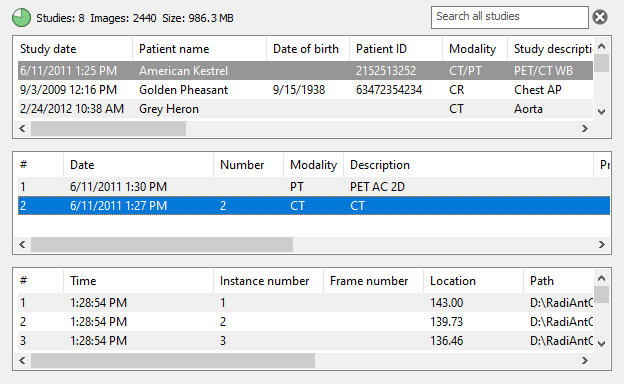Sort studies by Patient name column
The height and width of the screenshot is (384, 624).
[199, 49]
